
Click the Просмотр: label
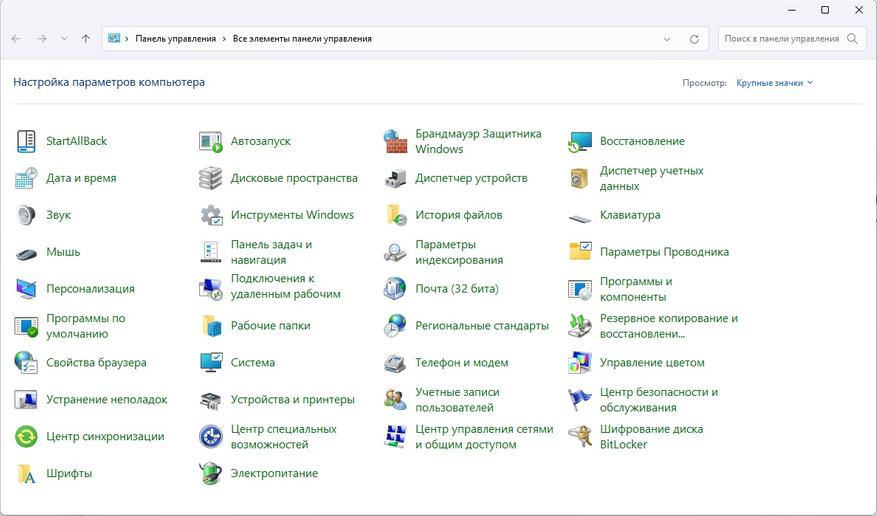point(704,83)
